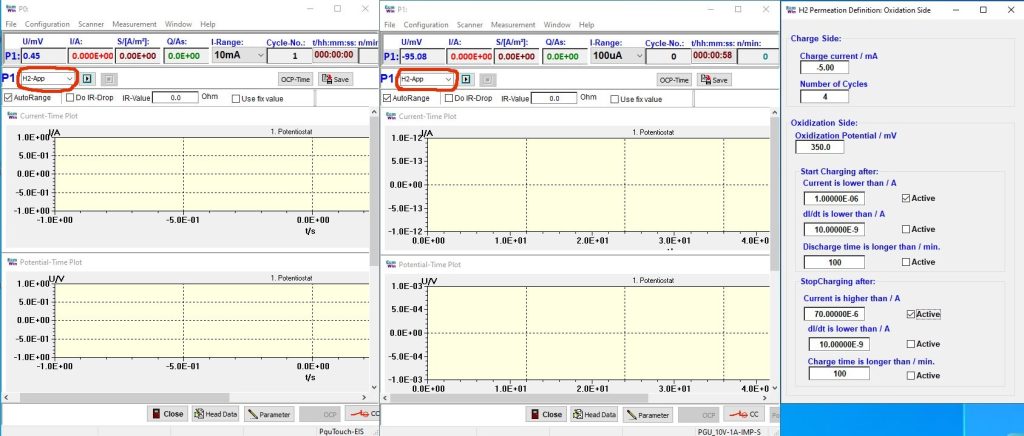Screen dimensions: 1024x436
Task: Click the greyed OCP button in P0 window
Action: (x=319, y=414)
